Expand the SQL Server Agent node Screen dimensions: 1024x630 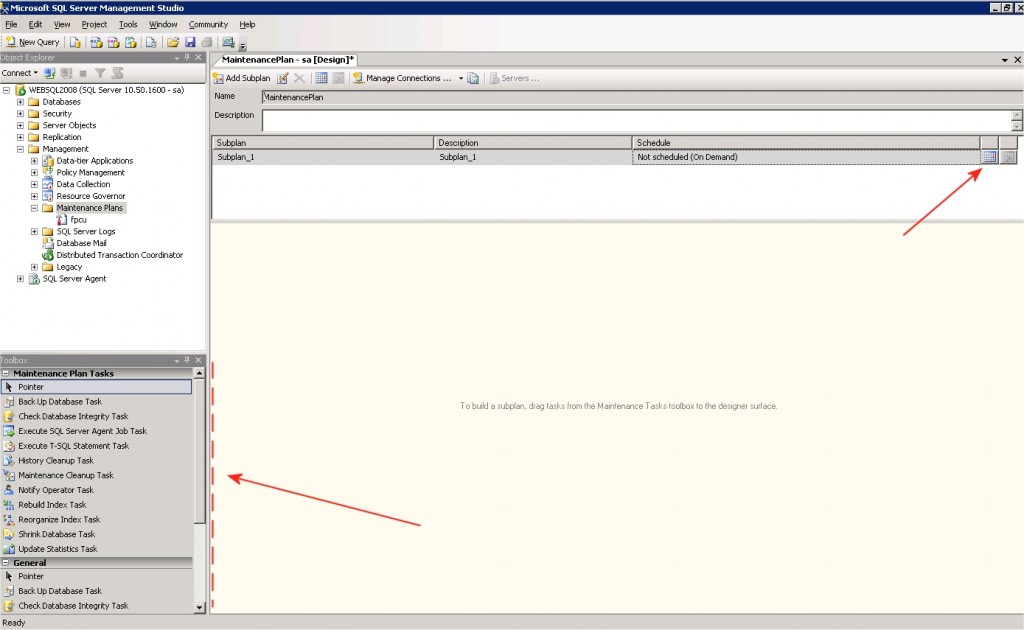click(x=20, y=279)
